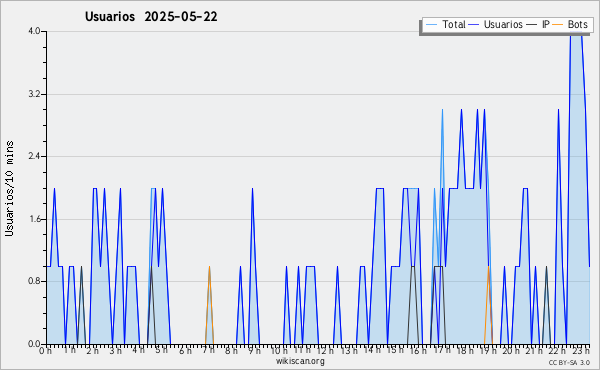This screenshot has height=370, width=600.
Task: Click the '0 h' x-axis label
Action: [x=45, y=351]
